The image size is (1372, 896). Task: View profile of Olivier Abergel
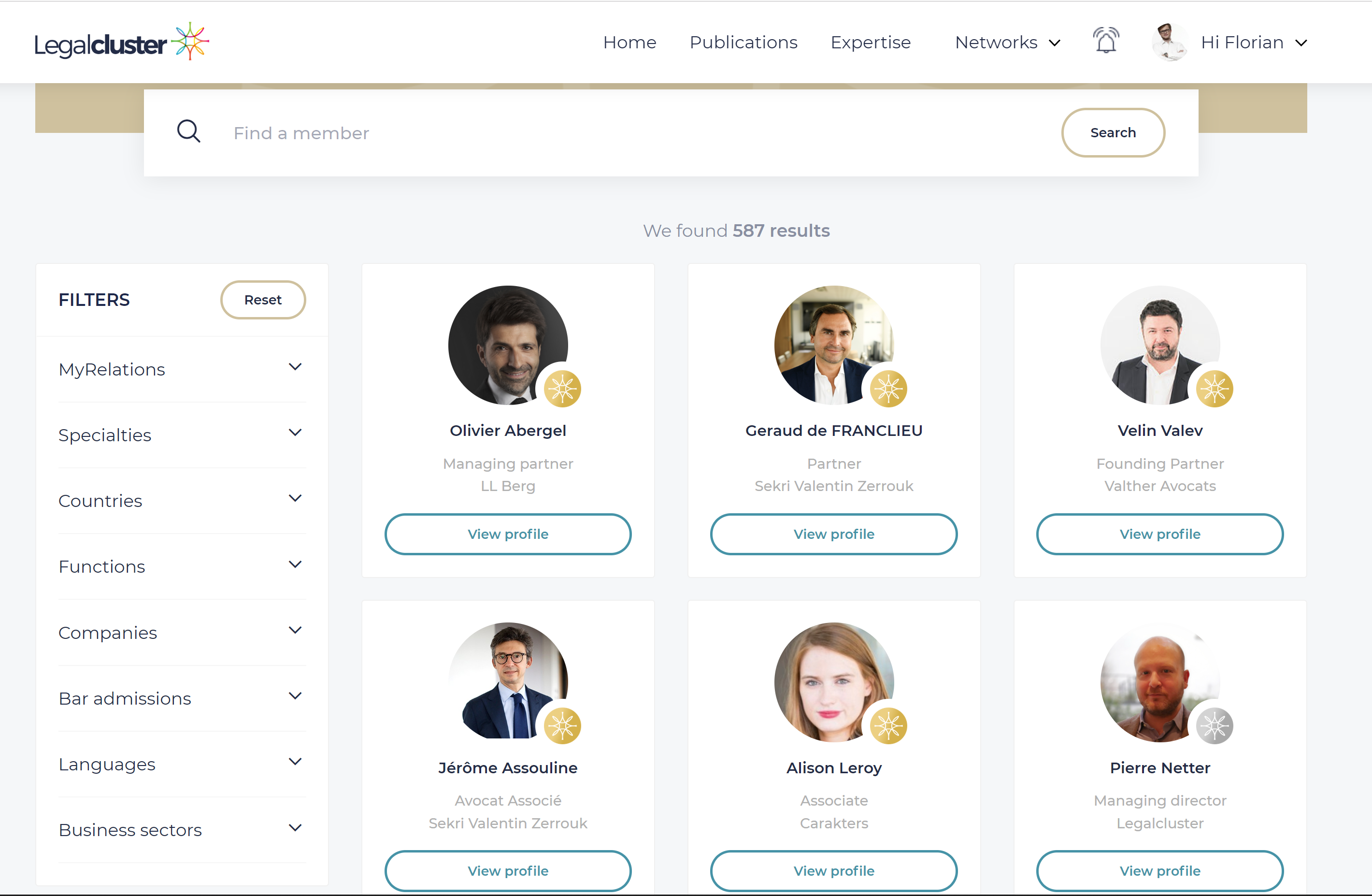click(x=508, y=534)
